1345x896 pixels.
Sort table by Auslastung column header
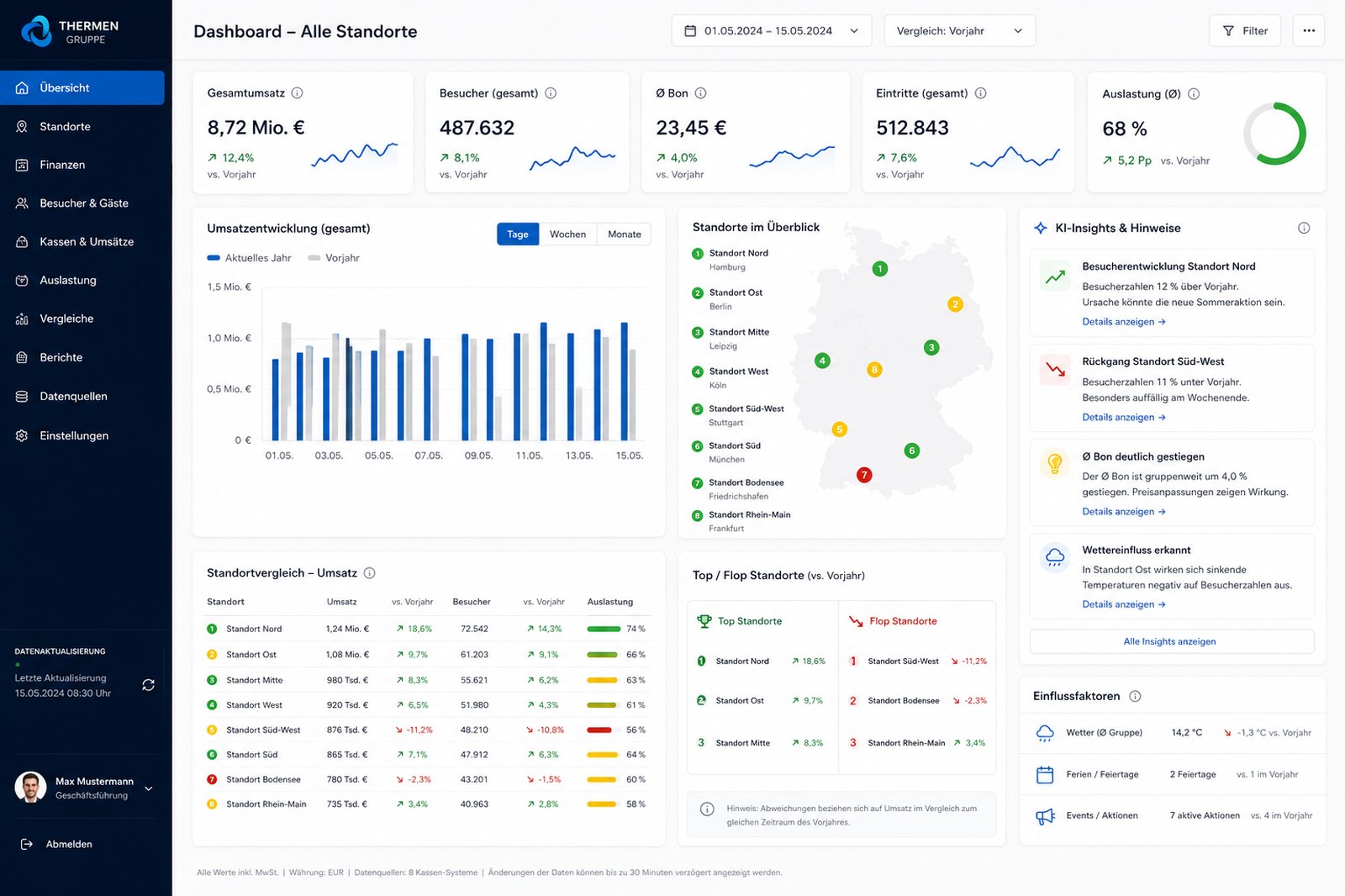point(610,602)
